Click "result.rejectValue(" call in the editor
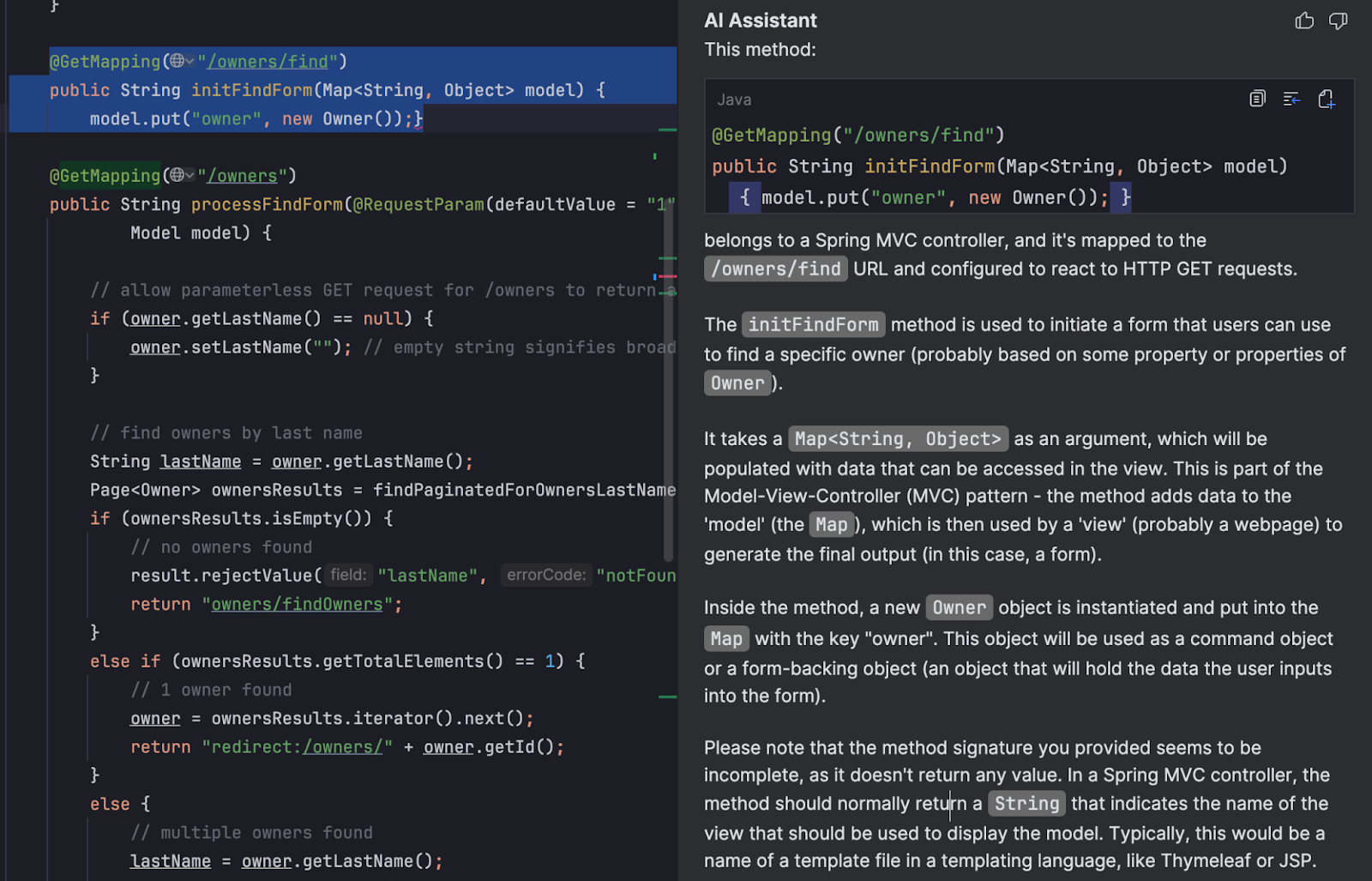This screenshot has height=881, width=1372. coord(226,576)
